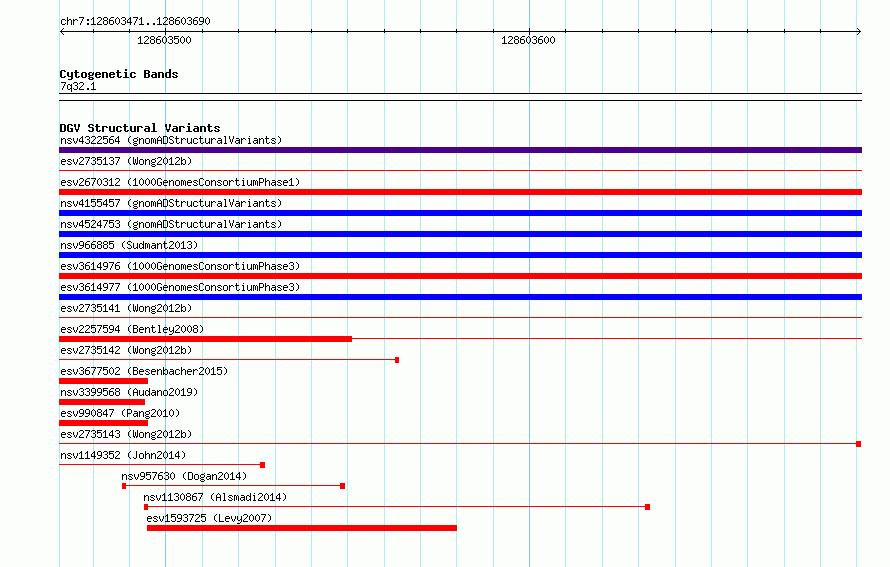Image resolution: width=890 pixels, height=567 pixels.
Task: Open nsv4155457 gnomADStructuralVariants label
Action: (171, 203)
